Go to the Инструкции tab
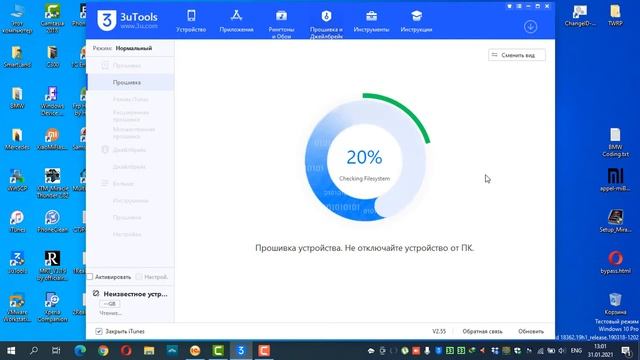This screenshot has width=640, height=360. [x=416, y=21]
